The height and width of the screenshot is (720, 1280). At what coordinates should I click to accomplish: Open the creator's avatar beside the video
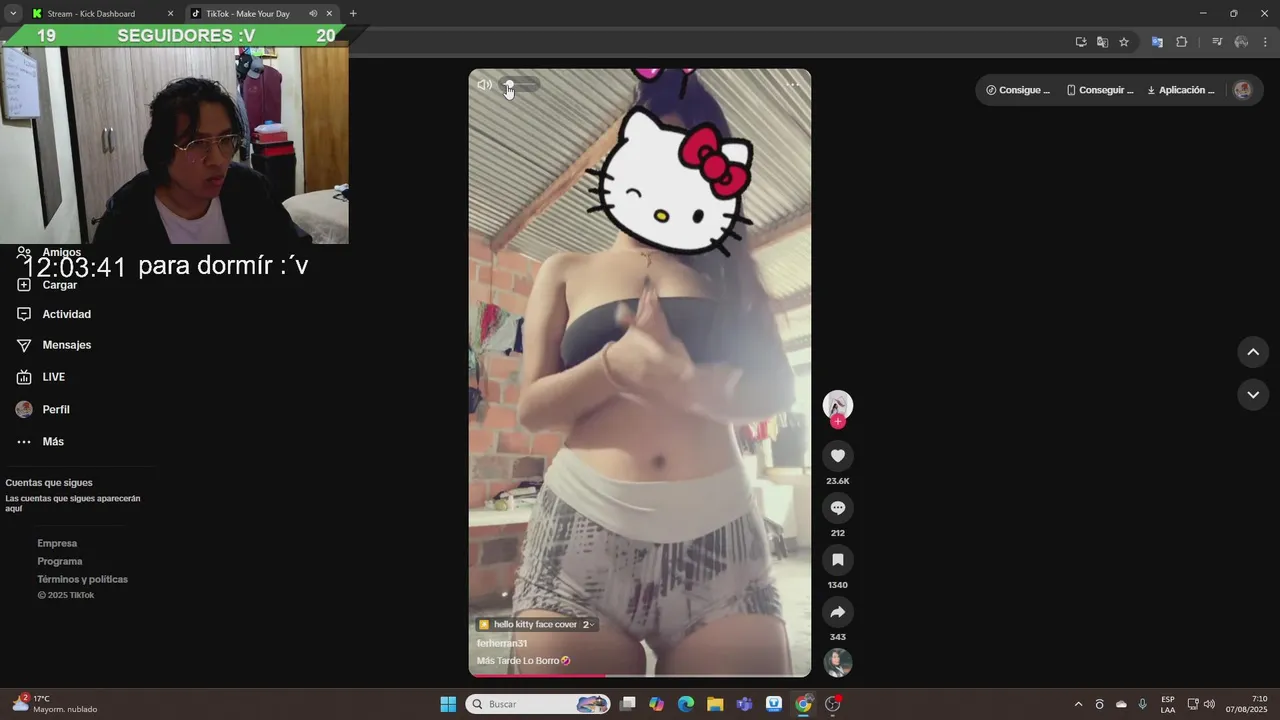[838, 405]
